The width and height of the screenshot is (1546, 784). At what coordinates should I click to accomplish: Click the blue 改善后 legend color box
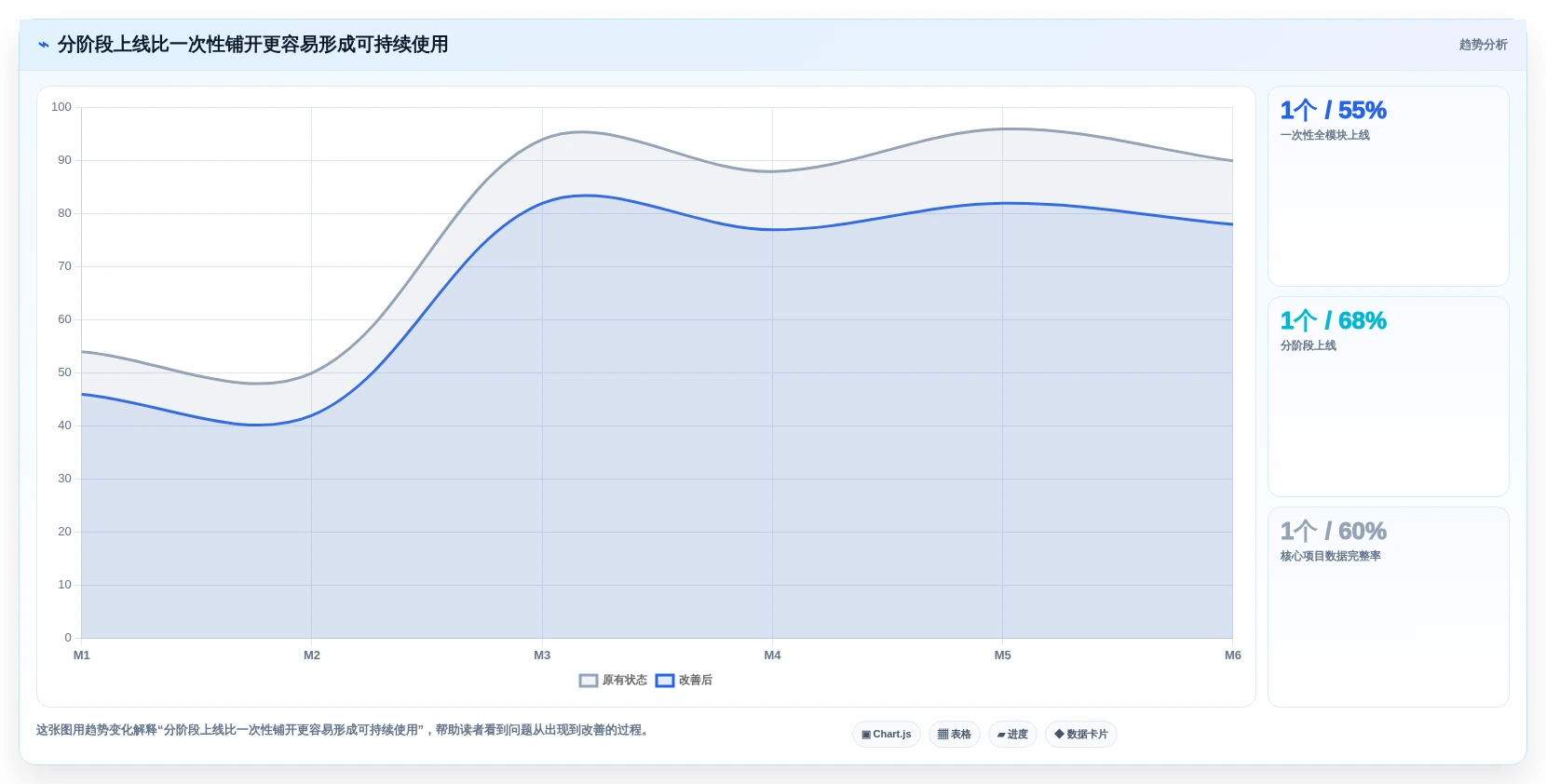coord(665,681)
